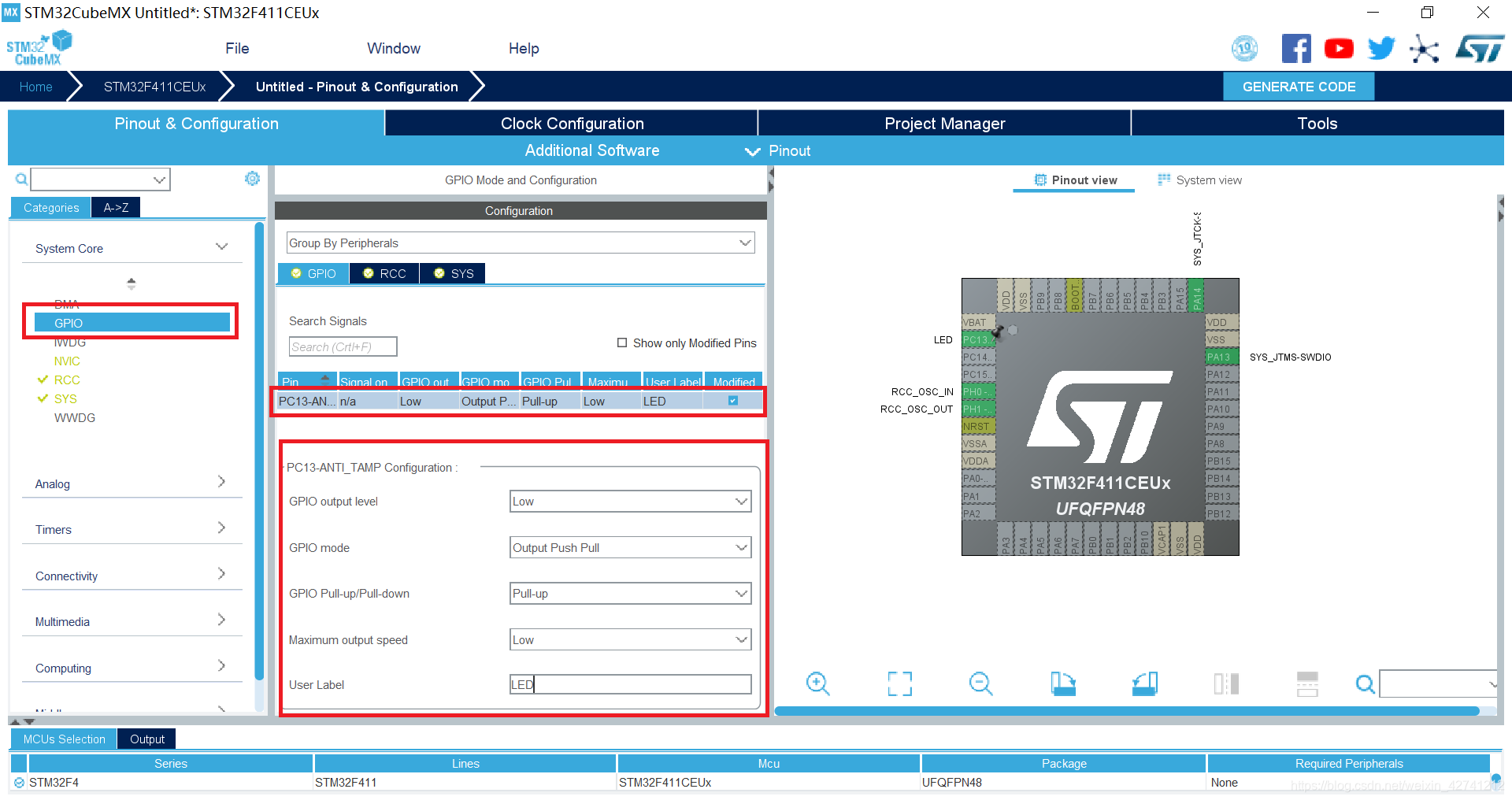Rotate the chip view clockwise
This screenshot has height=800, width=1512.
click(x=1062, y=683)
